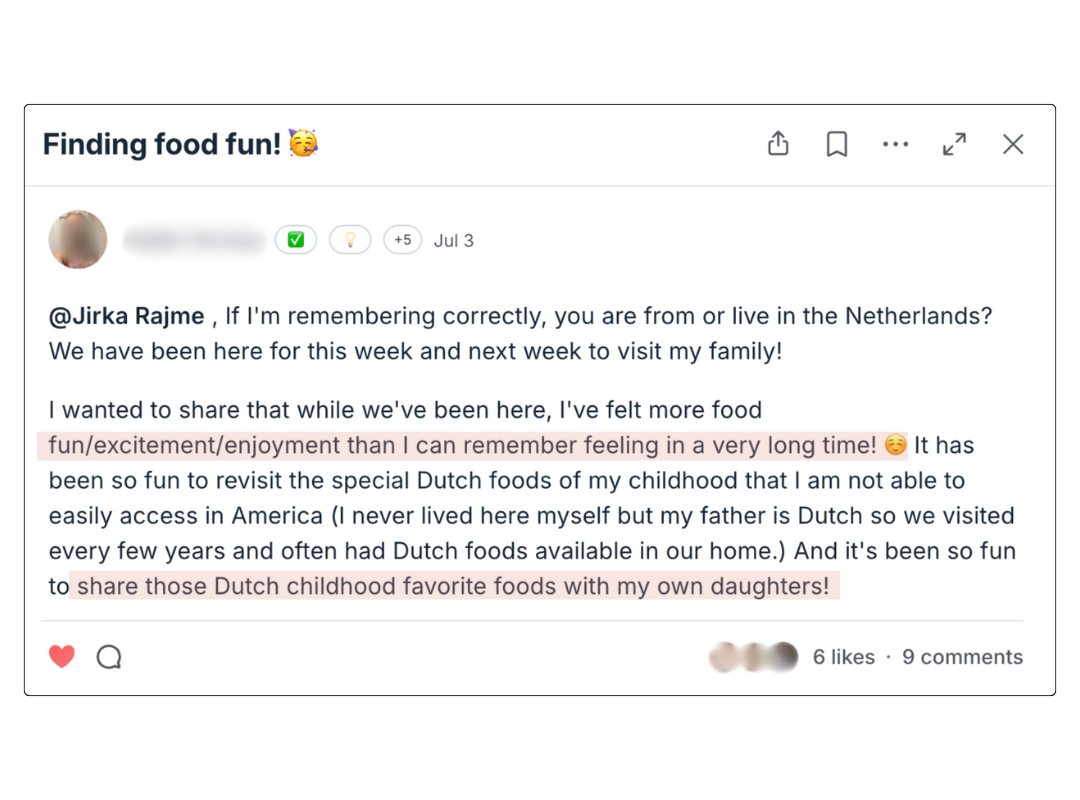Select the green checkmark reaction badge
Image resolution: width=1080 pixels, height=800 pixels.
296,240
